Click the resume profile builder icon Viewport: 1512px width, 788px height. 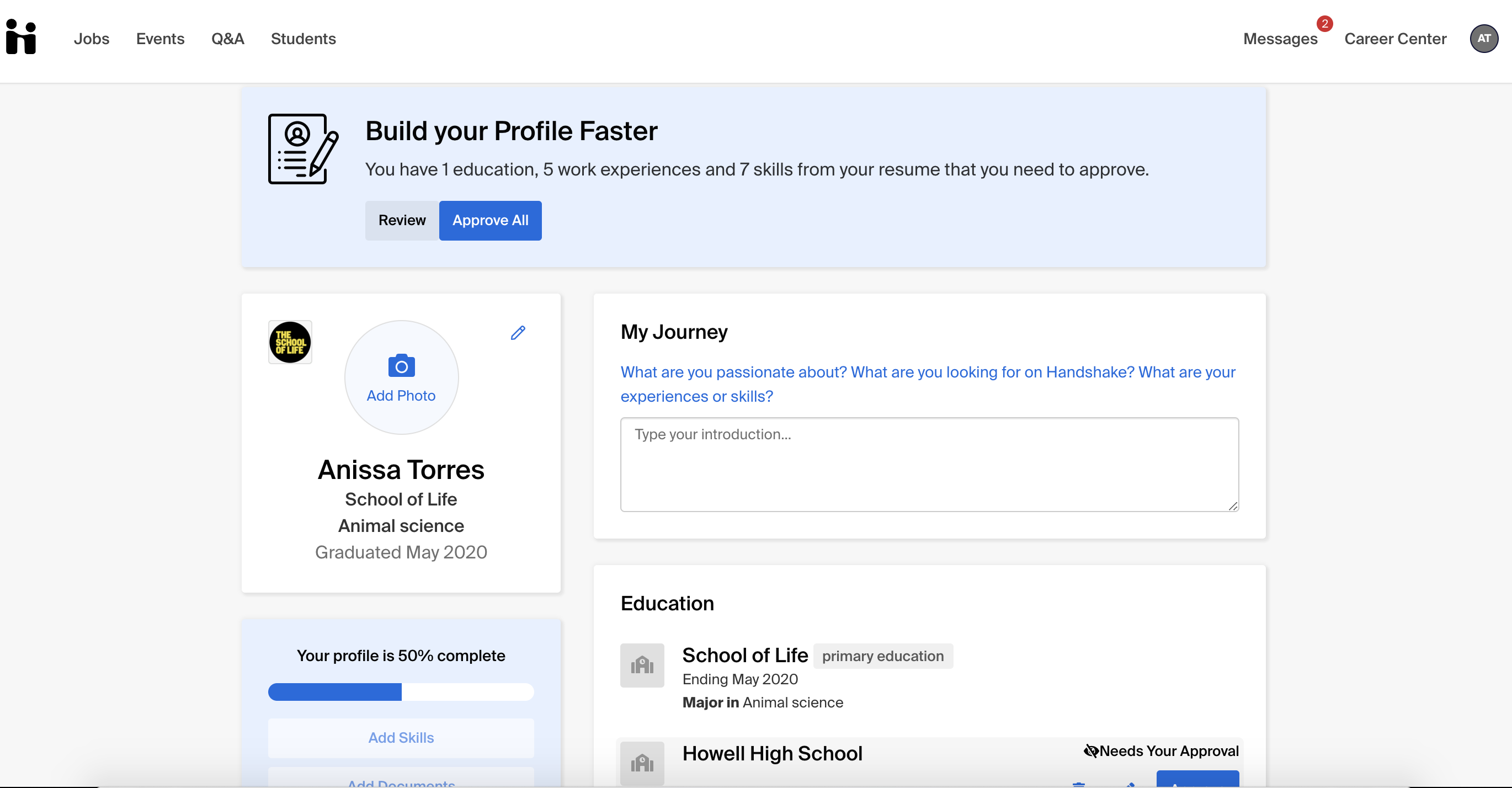click(303, 149)
